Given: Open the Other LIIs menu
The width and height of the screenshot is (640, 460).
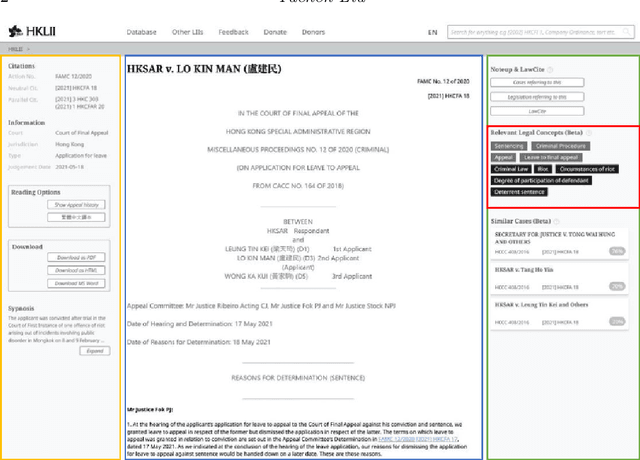Looking at the screenshot, I should click(x=187, y=32).
